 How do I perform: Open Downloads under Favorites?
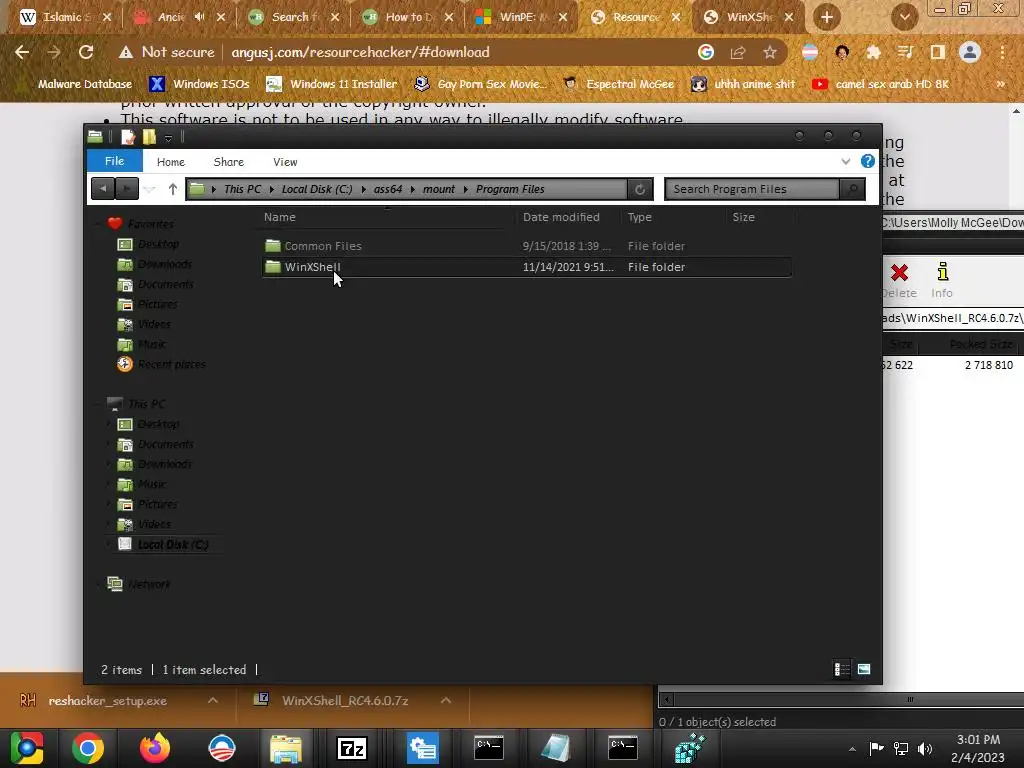[x=165, y=264]
